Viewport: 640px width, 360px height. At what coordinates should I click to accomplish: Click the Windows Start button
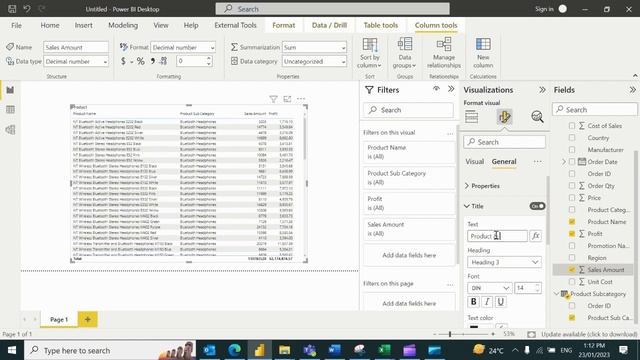point(12,350)
